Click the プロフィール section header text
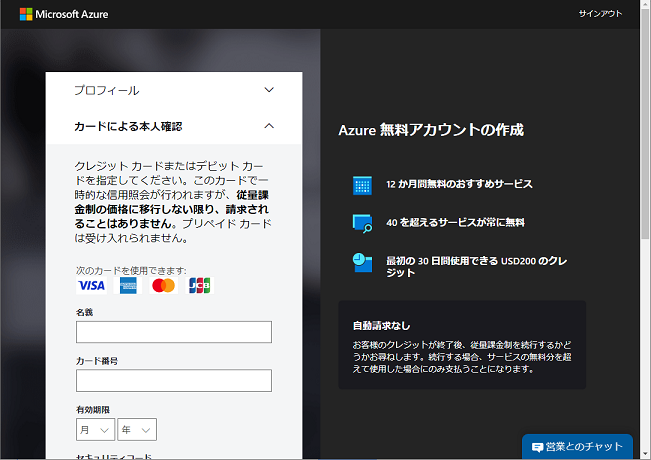 (x=107, y=90)
